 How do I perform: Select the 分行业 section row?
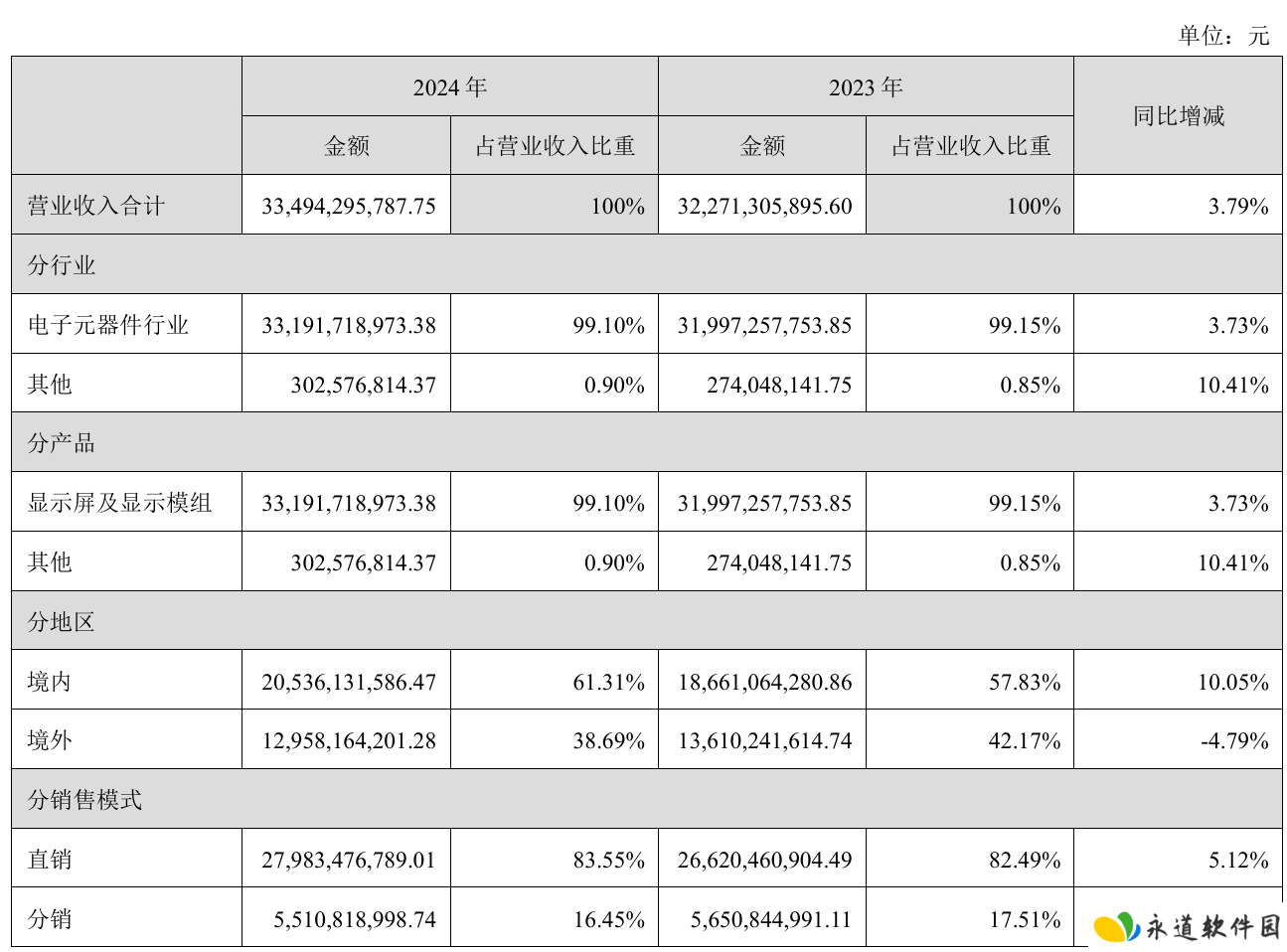coord(647,264)
